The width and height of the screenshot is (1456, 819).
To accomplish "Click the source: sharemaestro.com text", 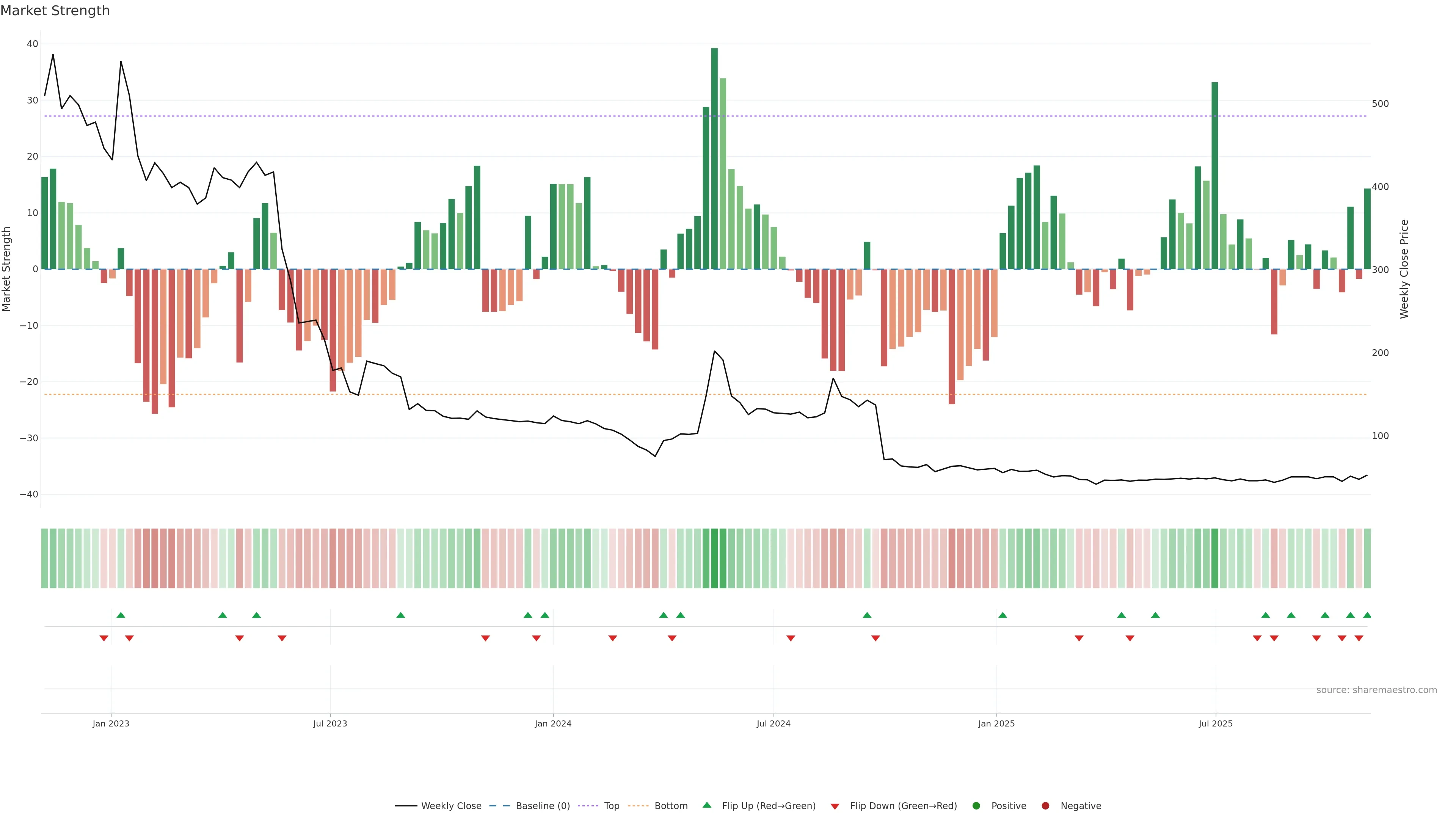I will (x=1376, y=690).
